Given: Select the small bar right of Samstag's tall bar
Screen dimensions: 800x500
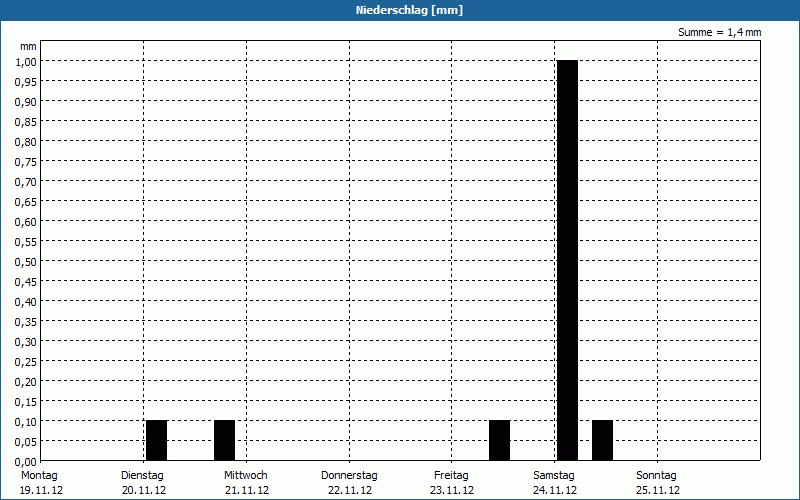Looking at the screenshot, I should click(x=603, y=440).
